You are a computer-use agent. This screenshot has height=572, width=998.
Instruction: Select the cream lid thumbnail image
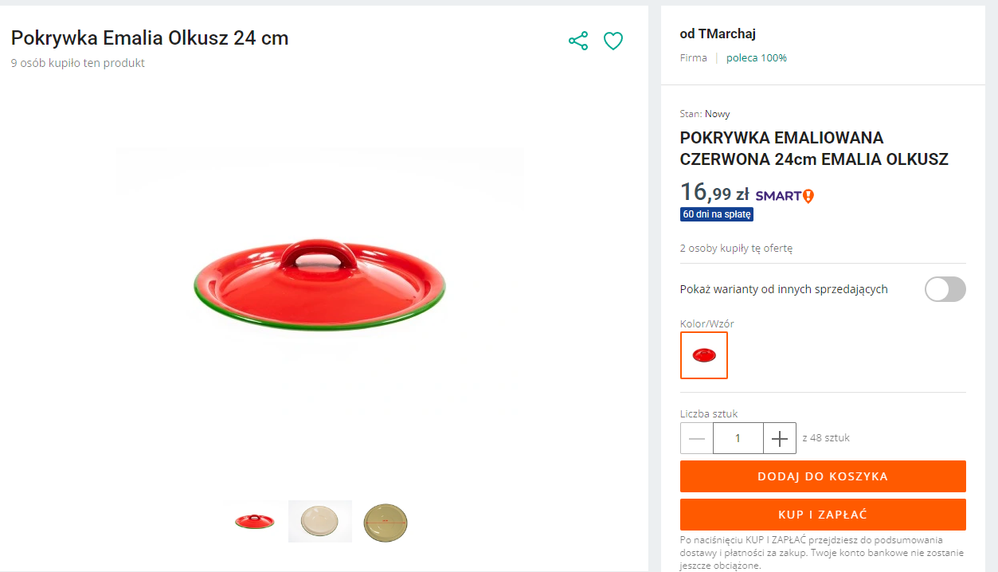(x=320, y=521)
